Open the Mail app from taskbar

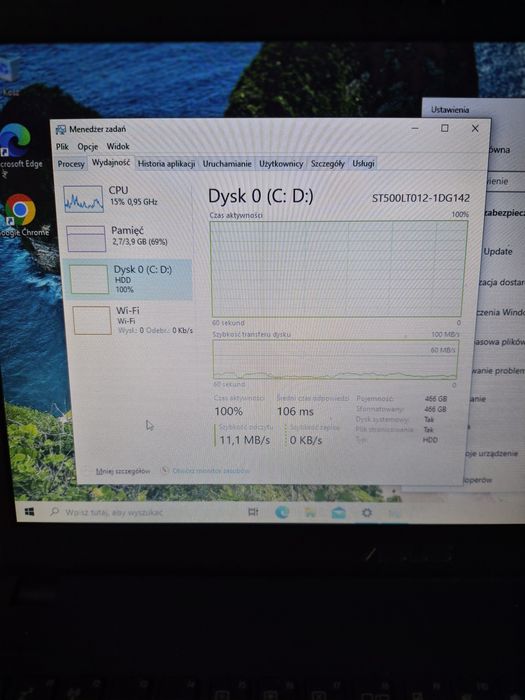coord(338,513)
